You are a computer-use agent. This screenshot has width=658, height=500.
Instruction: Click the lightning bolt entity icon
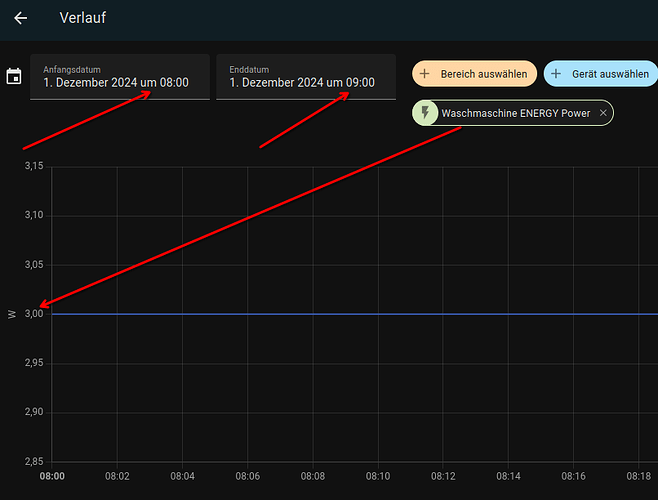click(x=425, y=113)
